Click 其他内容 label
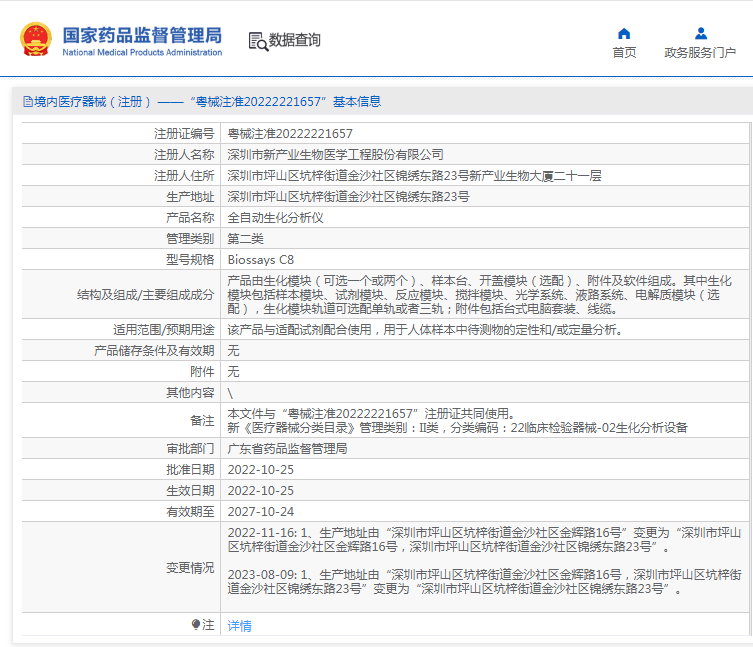This screenshot has height=647, width=753. pos(190,392)
